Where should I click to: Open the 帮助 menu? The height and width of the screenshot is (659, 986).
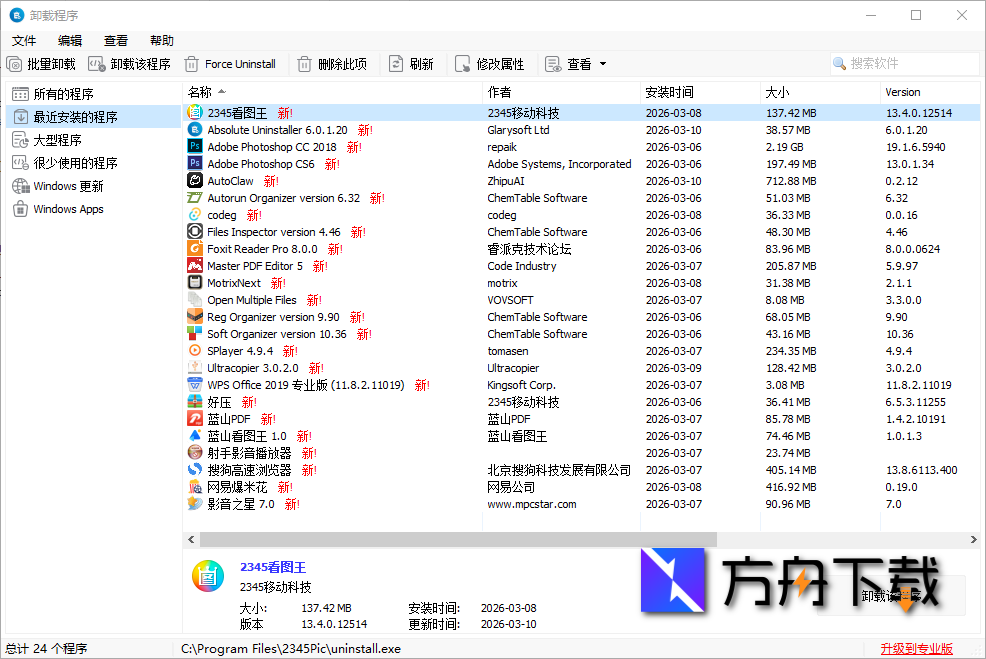click(162, 40)
